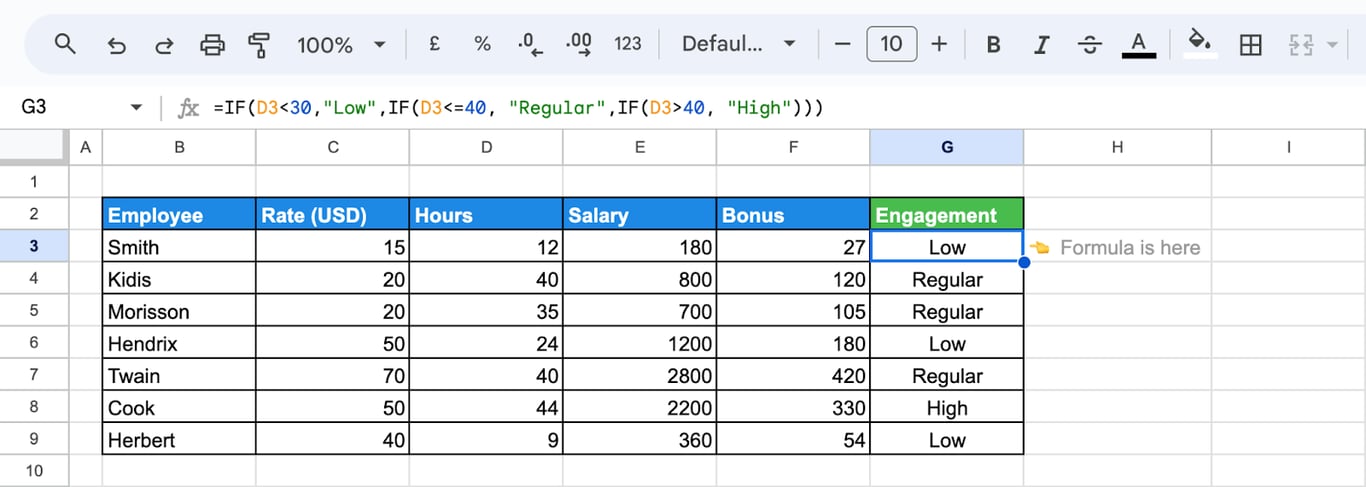Click the Rate (USD) header cell
This screenshot has width=1366, height=487.
click(x=333, y=214)
